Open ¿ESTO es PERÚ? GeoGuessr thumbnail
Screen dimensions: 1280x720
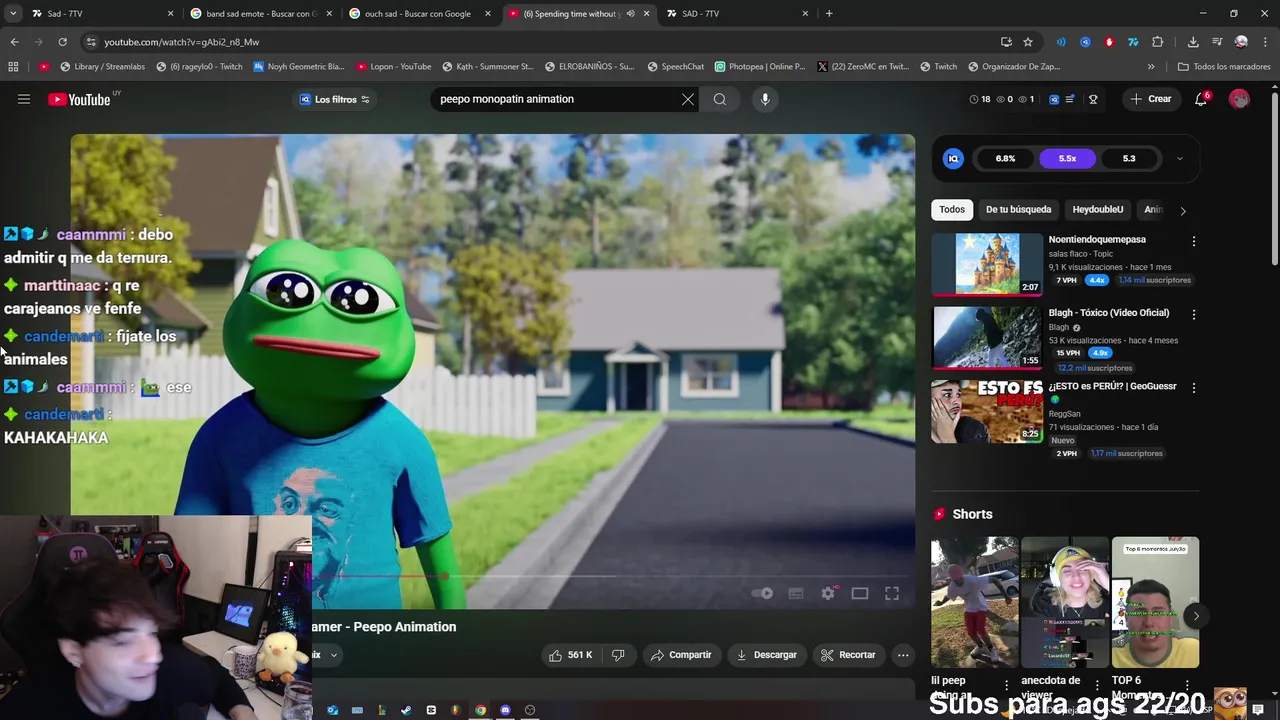987,411
